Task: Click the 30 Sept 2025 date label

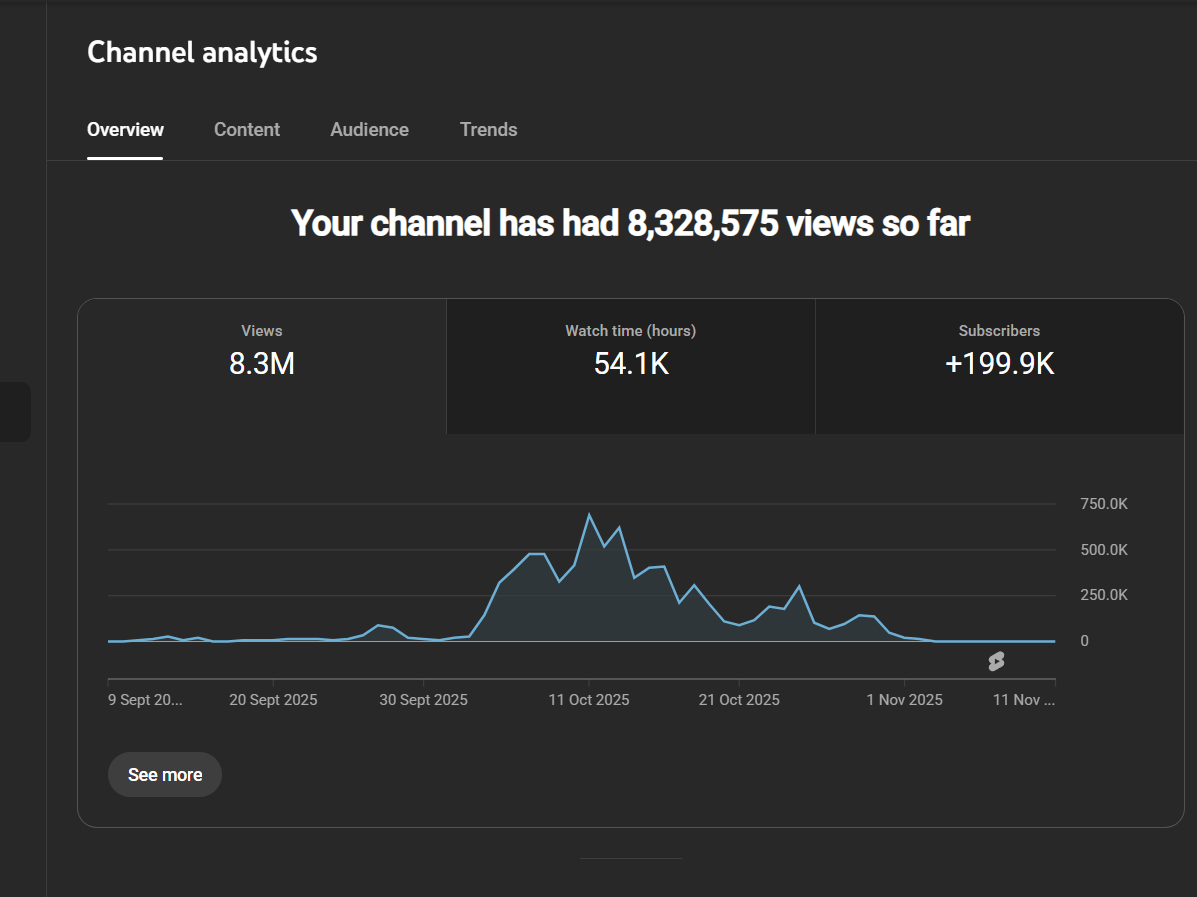Action: 423,700
